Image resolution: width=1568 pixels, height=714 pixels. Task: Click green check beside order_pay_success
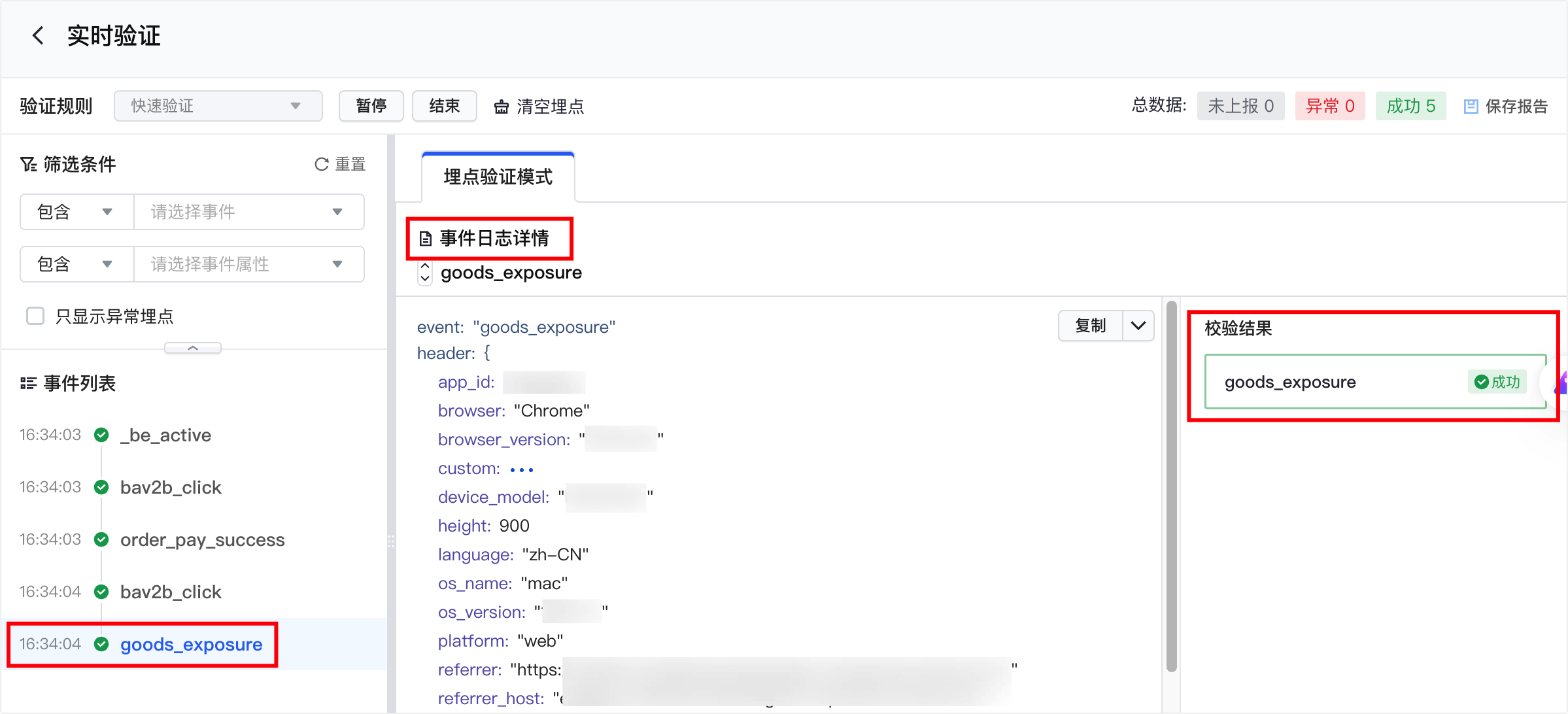pyautogui.click(x=101, y=539)
